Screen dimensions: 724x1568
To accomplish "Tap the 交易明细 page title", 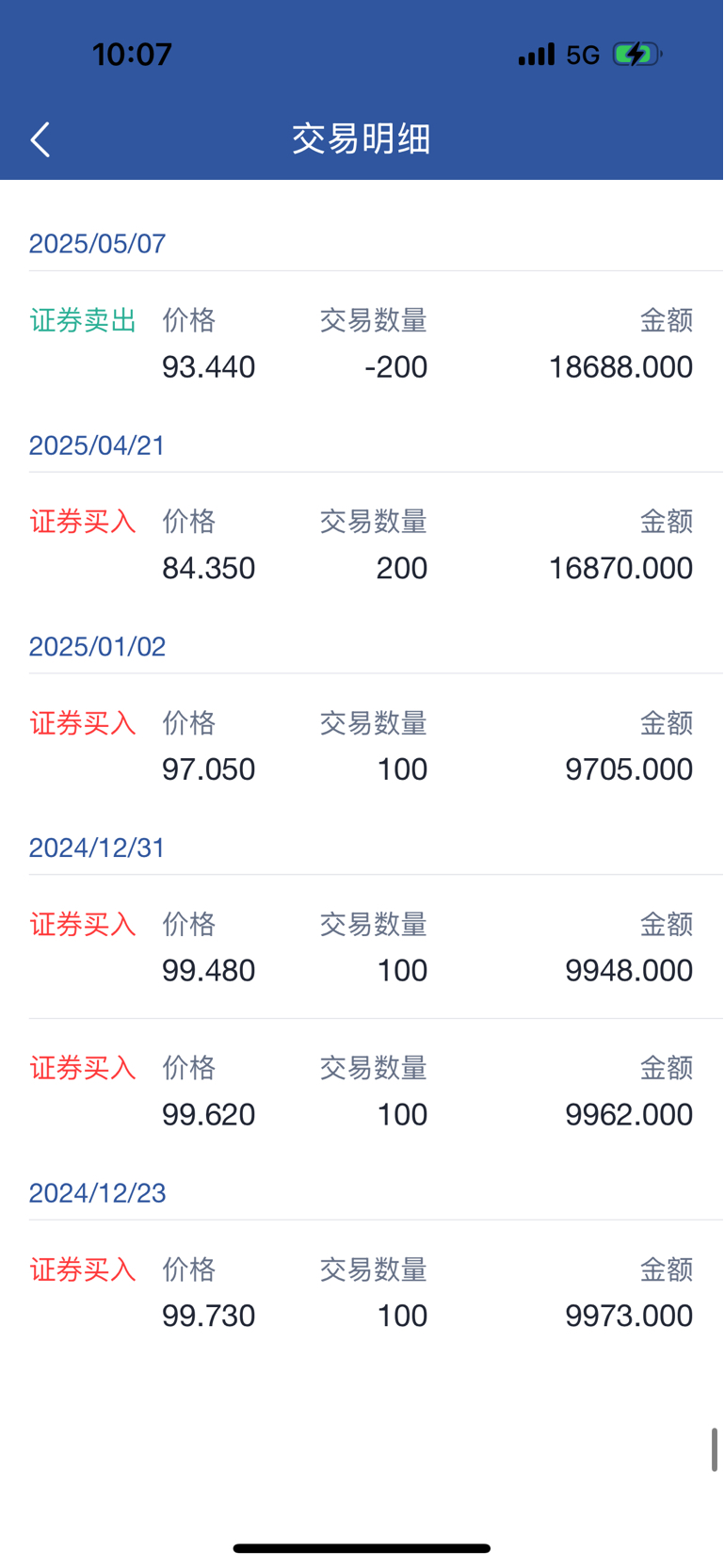I will [x=362, y=139].
